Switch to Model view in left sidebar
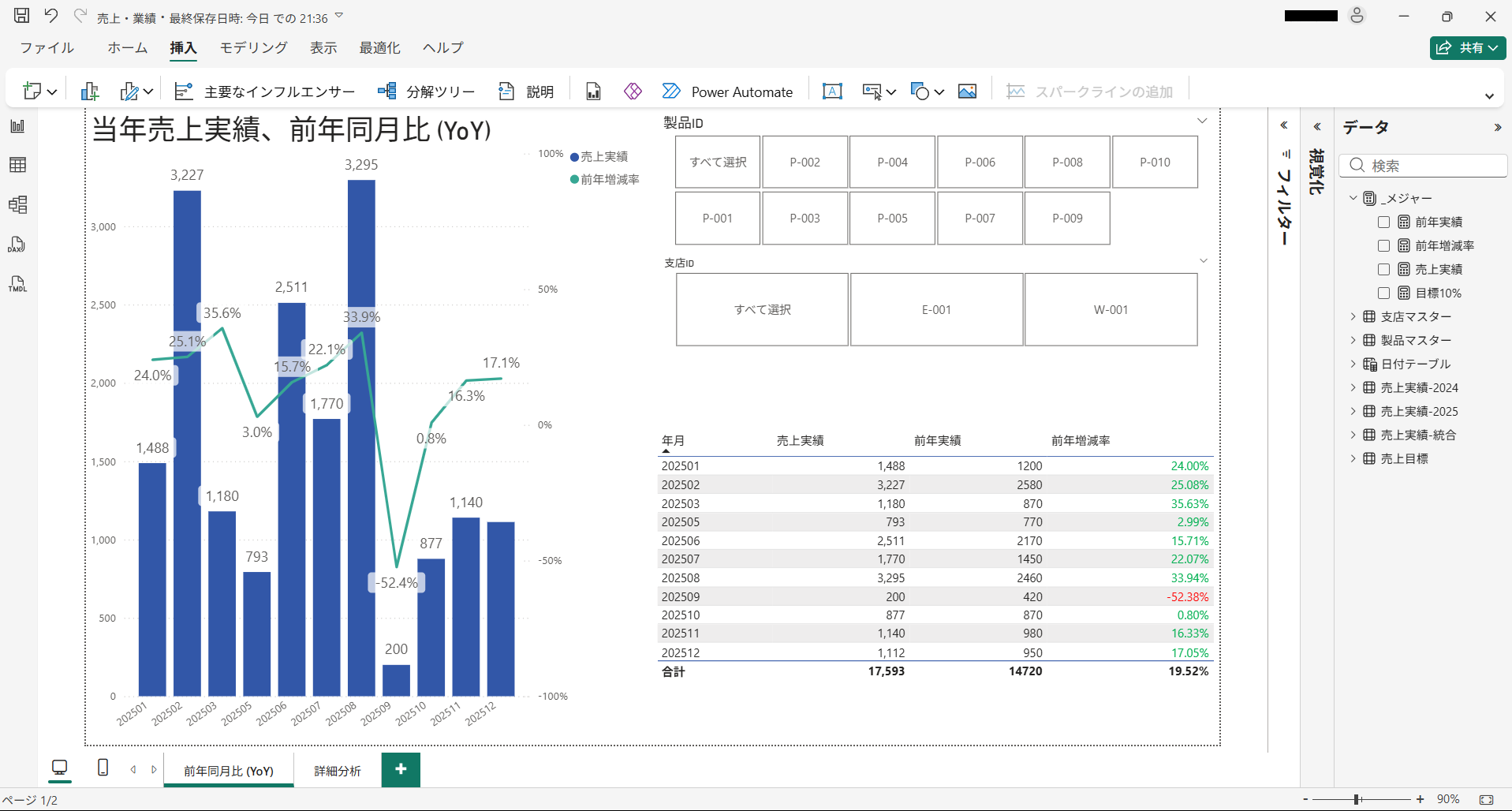 17,205
